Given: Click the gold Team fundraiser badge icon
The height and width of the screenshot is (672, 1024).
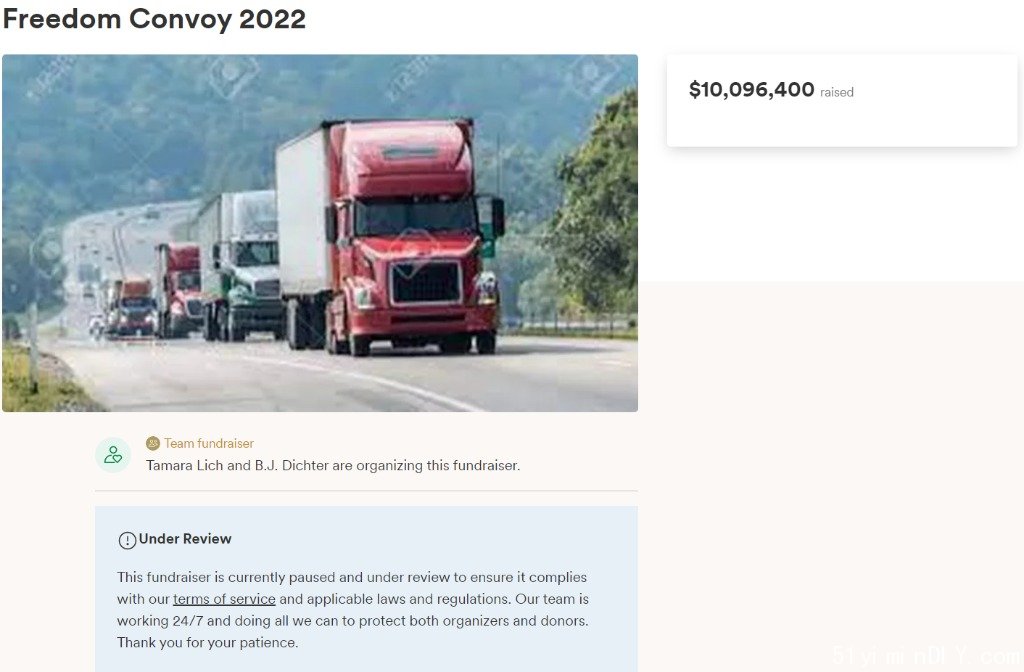Looking at the screenshot, I should 153,443.
